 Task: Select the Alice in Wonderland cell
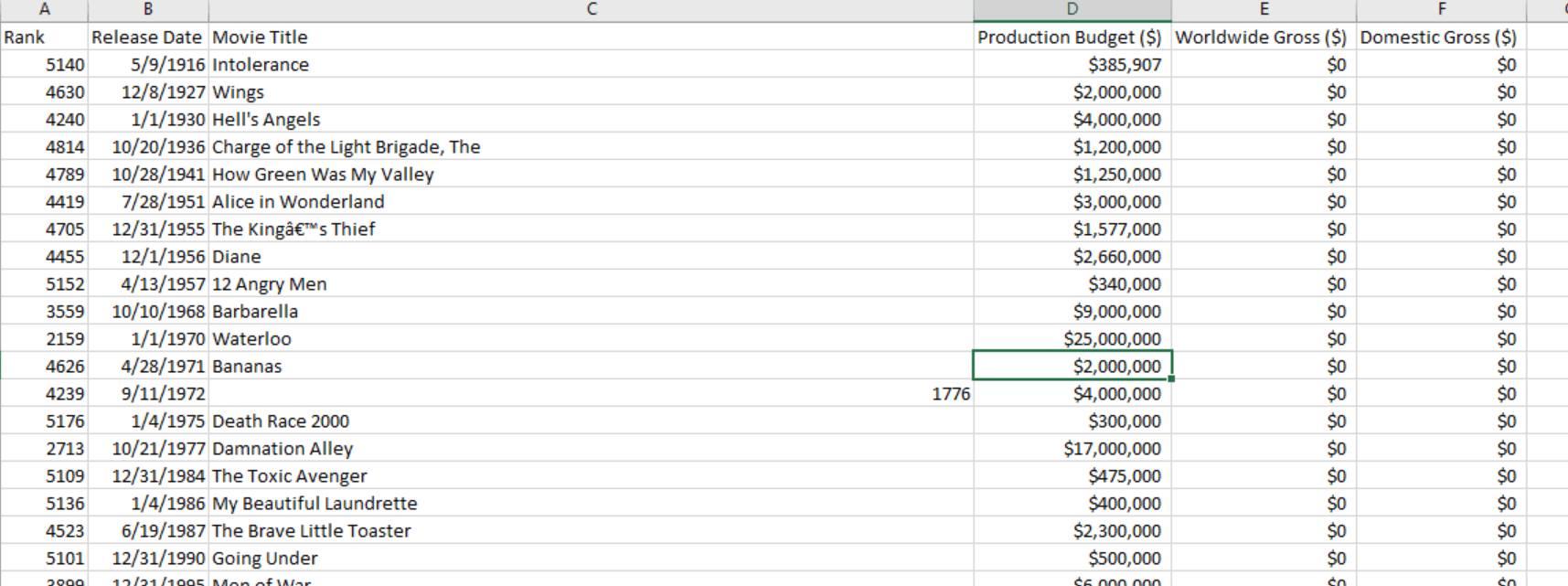tap(592, 201)
